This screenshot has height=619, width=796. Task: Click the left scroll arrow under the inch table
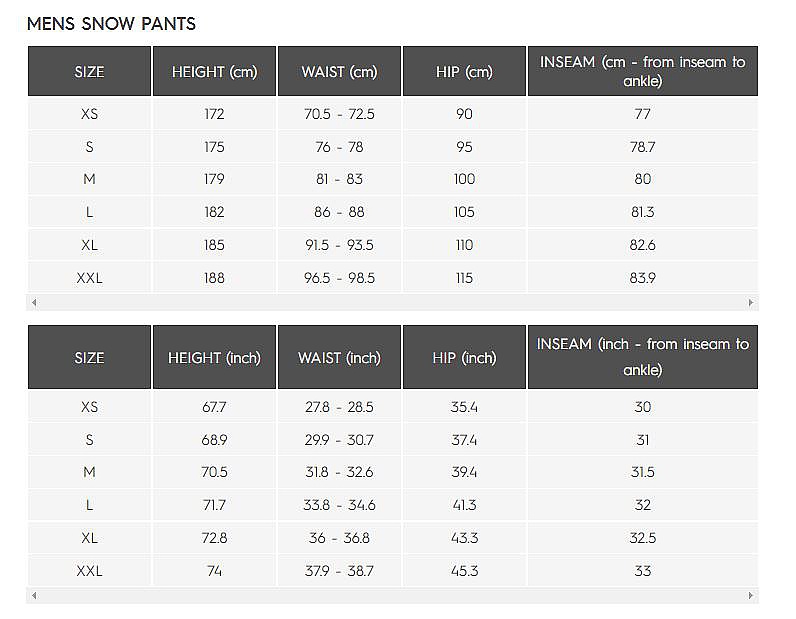coord(34,596)
